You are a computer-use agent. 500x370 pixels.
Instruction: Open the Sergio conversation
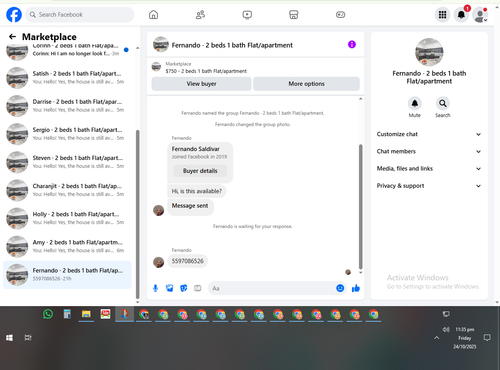point(67,134)
